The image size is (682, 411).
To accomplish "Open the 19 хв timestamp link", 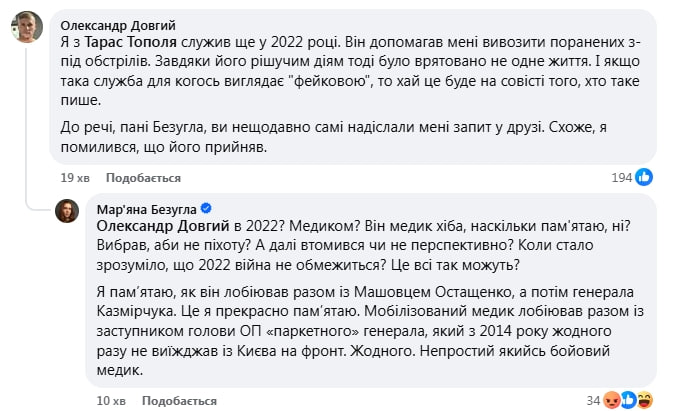I will pos(73,176).
